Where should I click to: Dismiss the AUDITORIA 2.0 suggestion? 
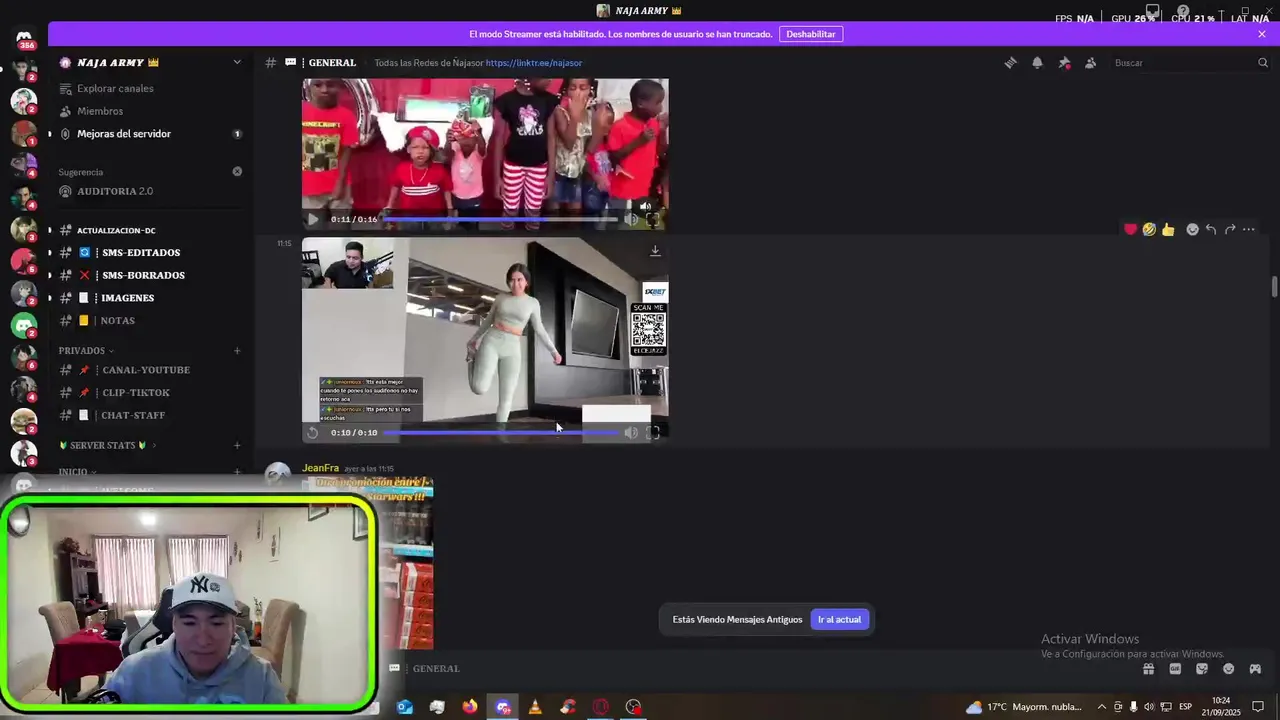coord(237,171)
